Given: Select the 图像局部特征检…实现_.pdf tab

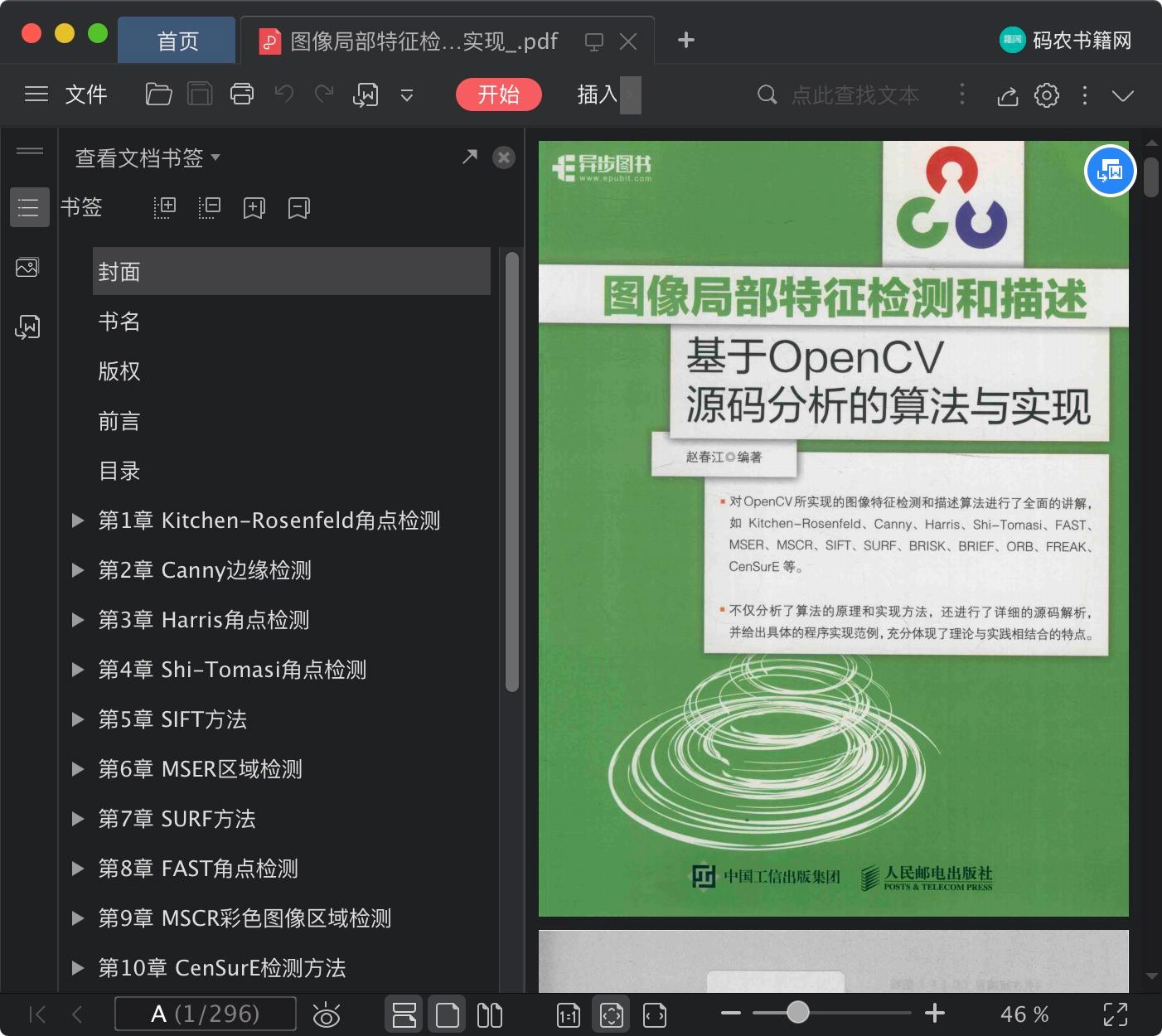Looking at the screenshot, I should (424, 41).
